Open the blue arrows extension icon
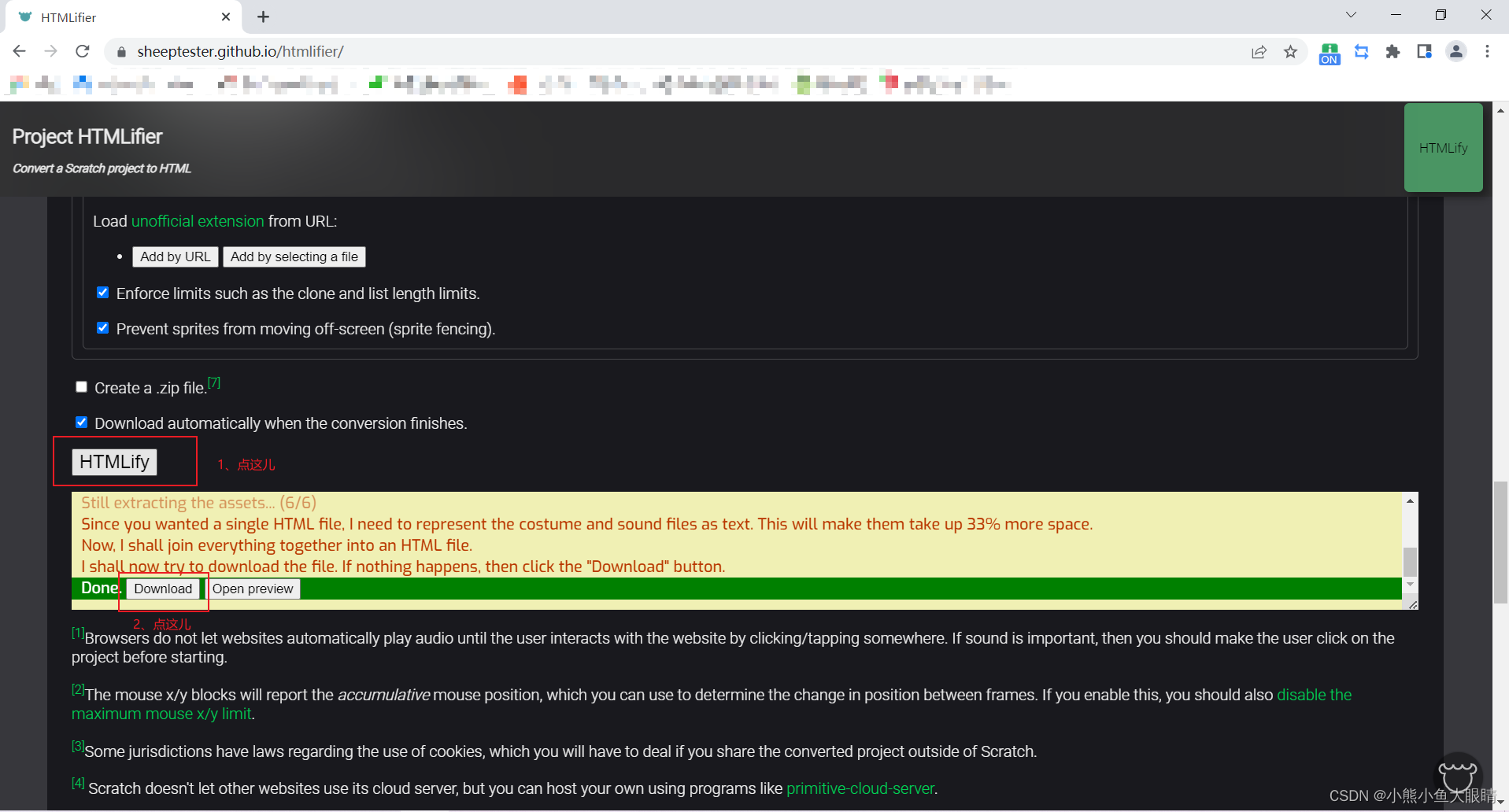Viewport: 1509px width, 812px height. point(1361,52)
